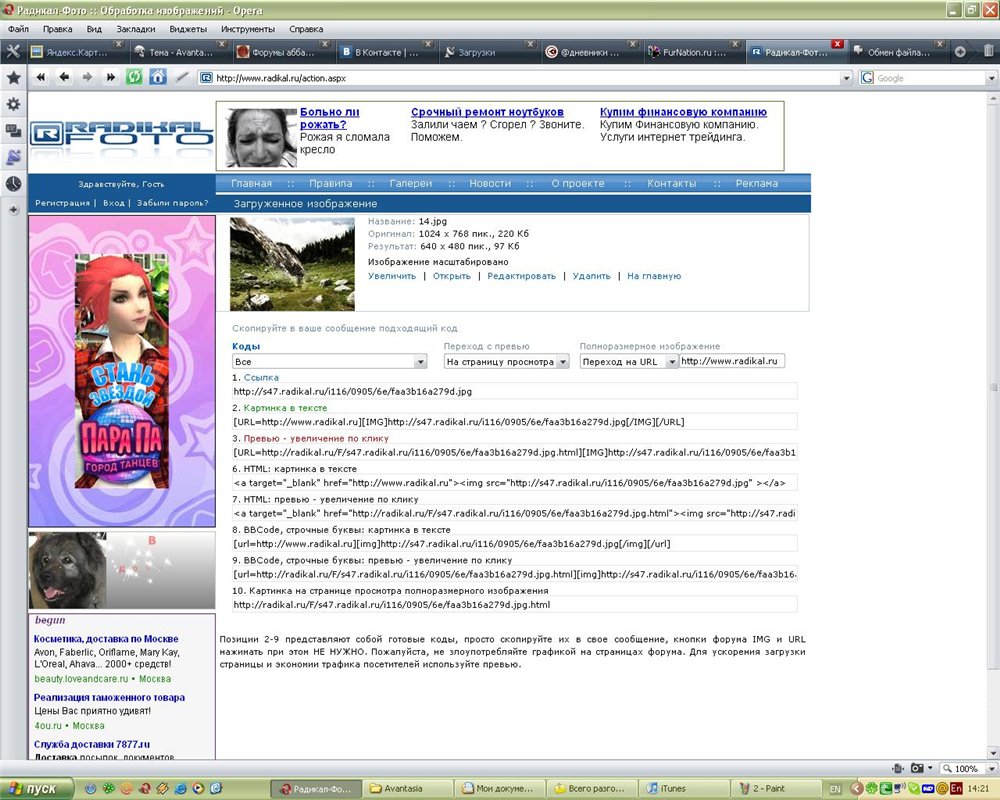Open the History clock panel icon
The image size is (1000, 800).
click(13, 184)
